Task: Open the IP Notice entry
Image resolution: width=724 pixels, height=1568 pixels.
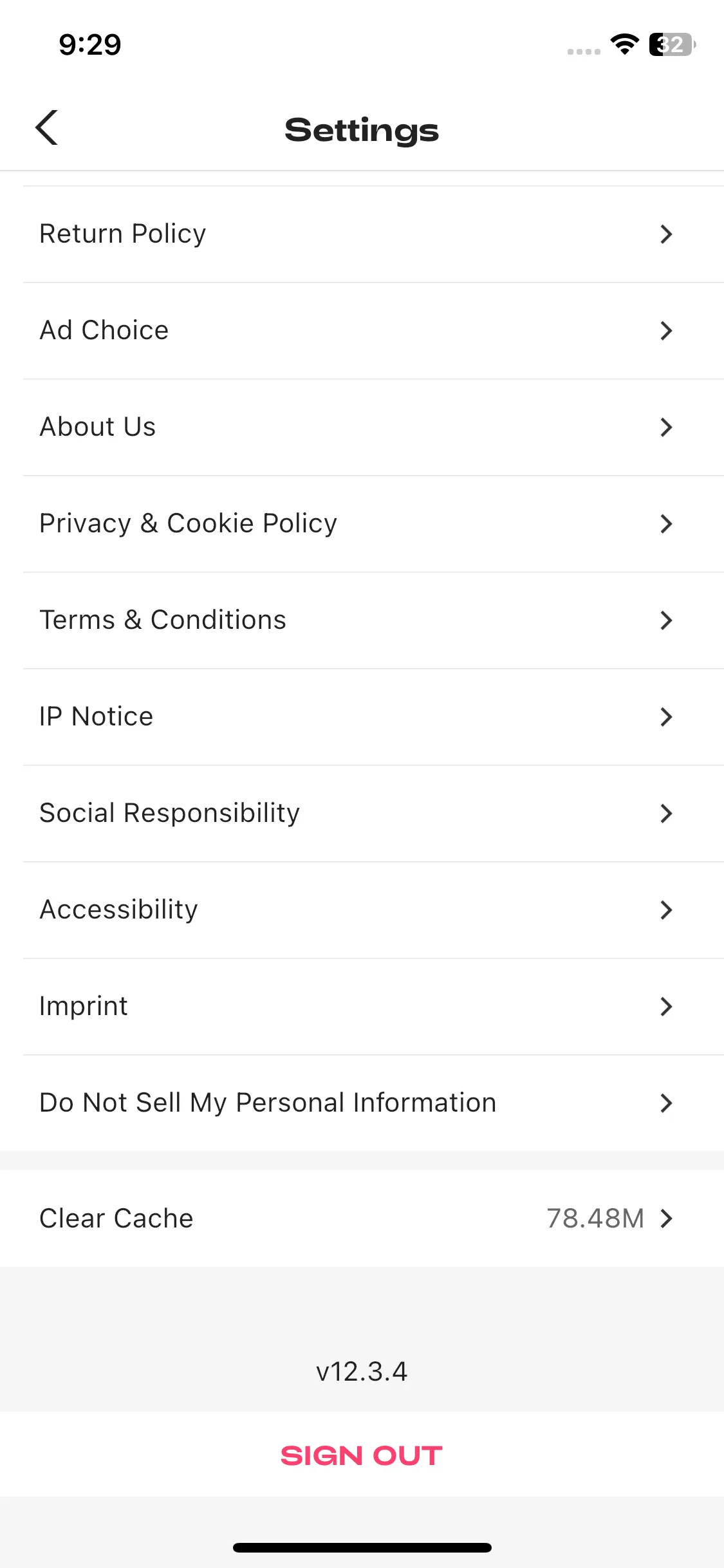Action: (362, 717)
